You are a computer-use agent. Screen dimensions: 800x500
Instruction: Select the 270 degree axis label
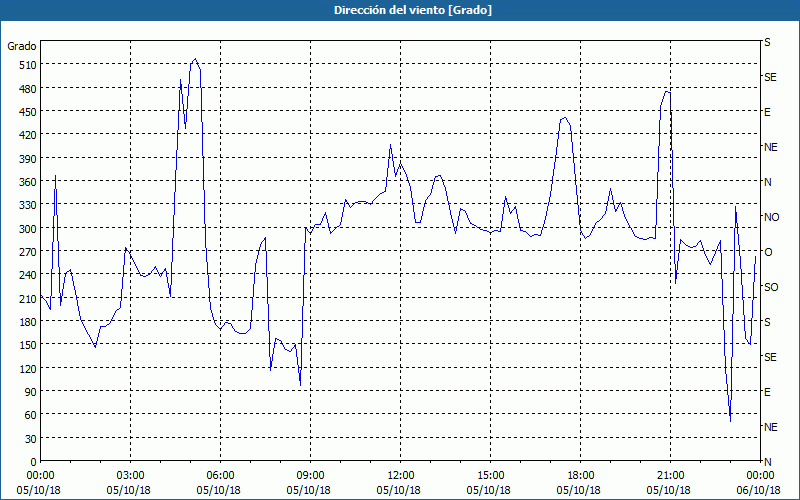[x=29, y=252]
